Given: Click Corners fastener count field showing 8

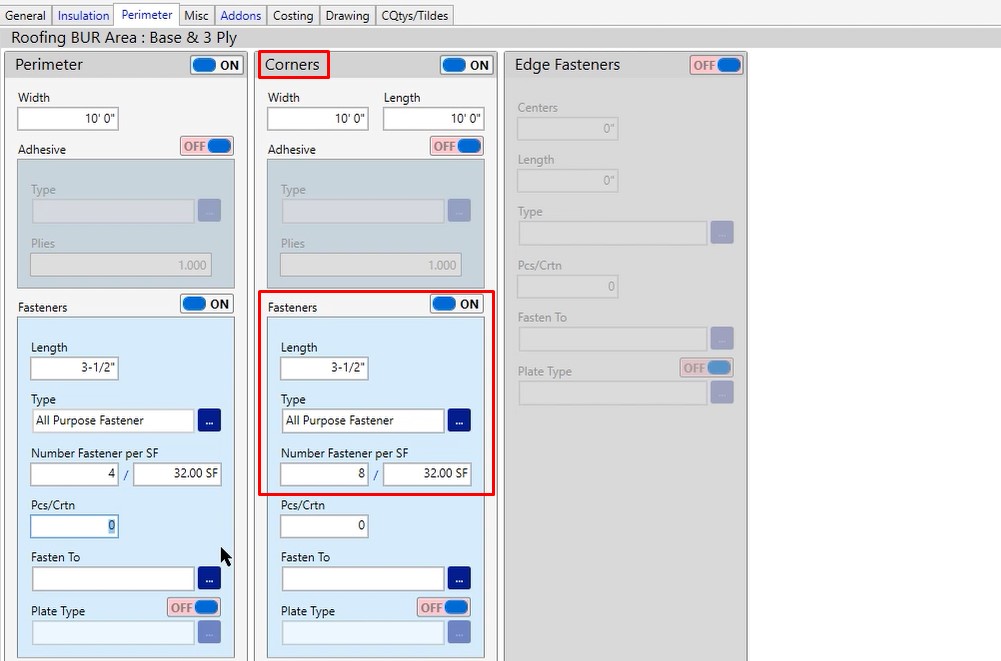Looking at the screenshot, I should 324,474.
